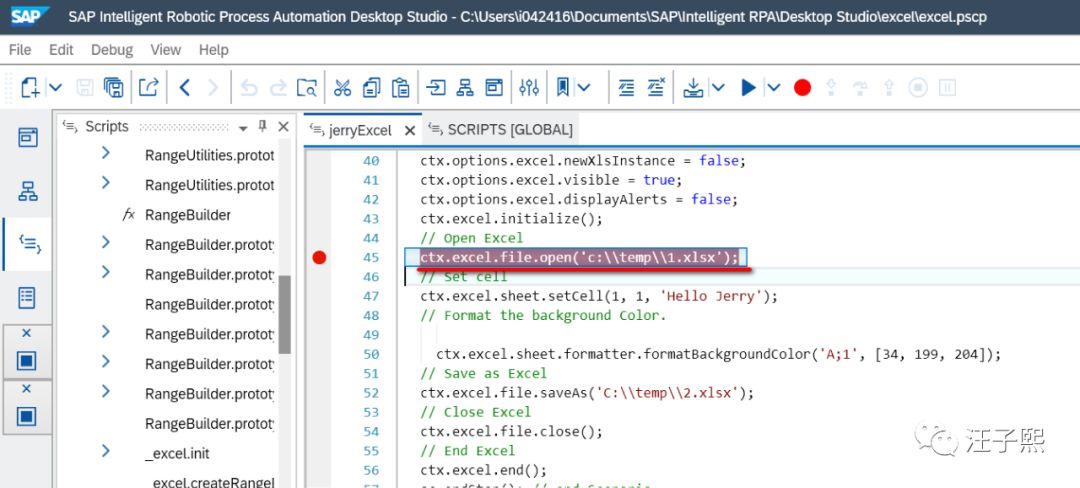The width and height of the screenshot is (1080, 488).
Task: Open the list document icon in sidebar
Action: (x=27, y=298)
